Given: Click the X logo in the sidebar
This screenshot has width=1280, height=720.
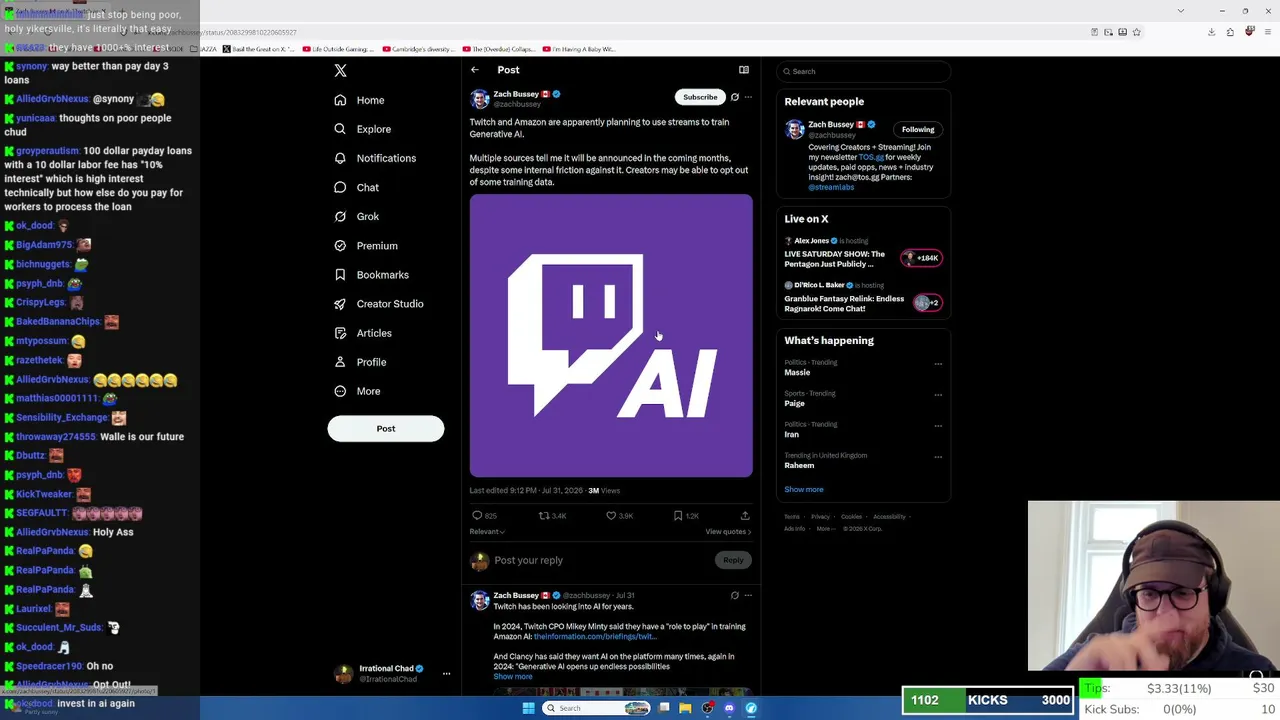Looking at the screenshot, I should tap(340, 71).
